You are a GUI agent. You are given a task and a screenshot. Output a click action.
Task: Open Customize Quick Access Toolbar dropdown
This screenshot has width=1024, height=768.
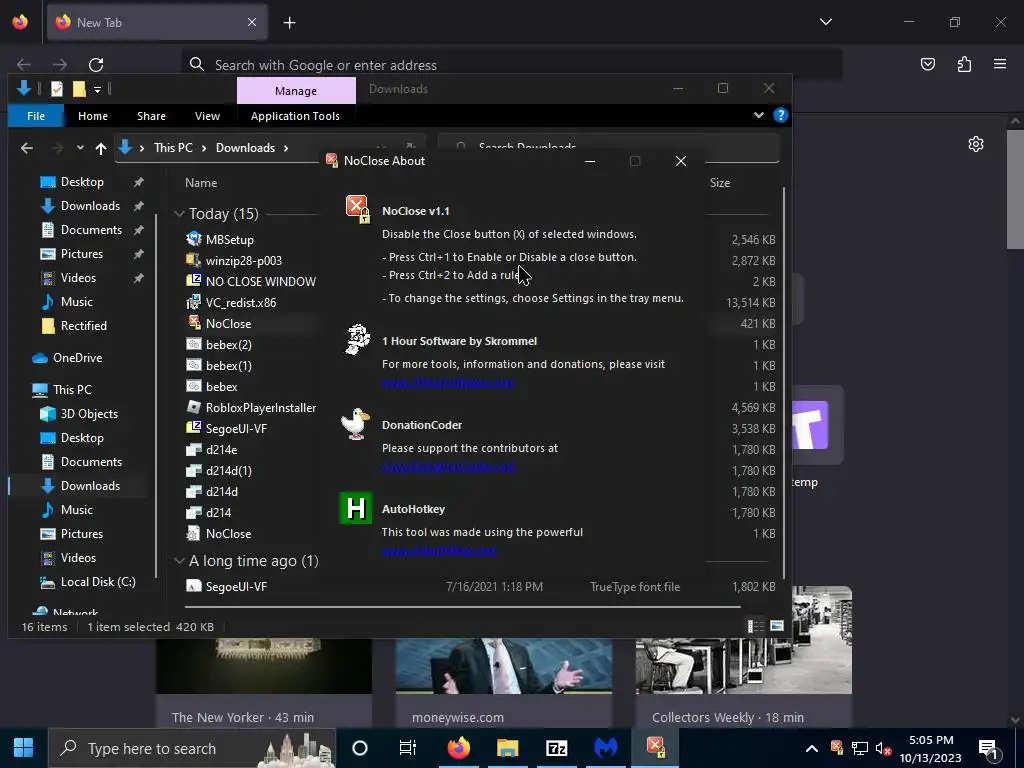97,89
